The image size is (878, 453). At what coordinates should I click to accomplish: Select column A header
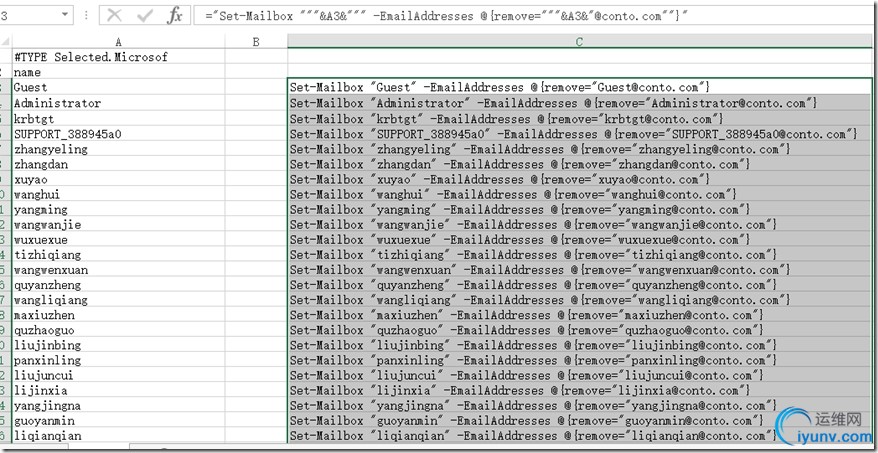pyautogui.click(x=118, y=41)
